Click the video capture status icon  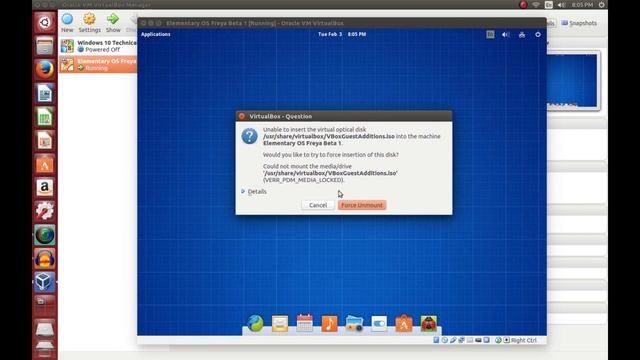point(478,340)
